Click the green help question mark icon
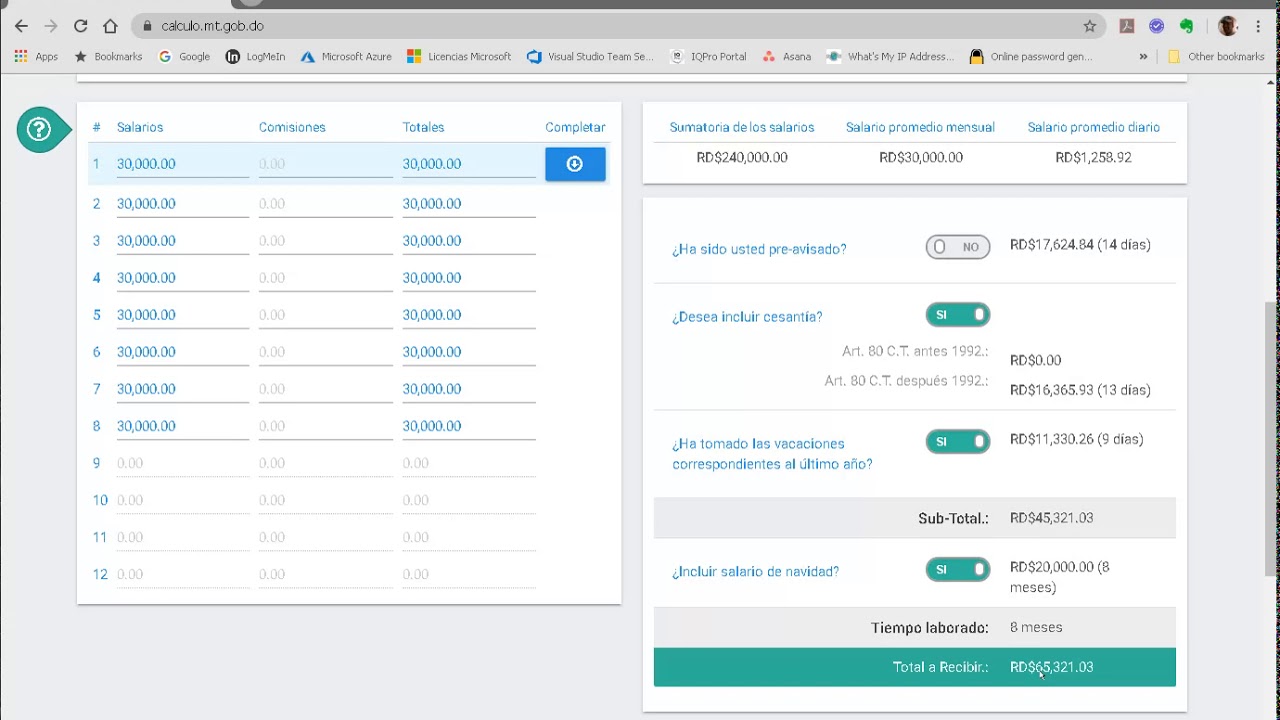The image size is (1280, 720). 39,129
